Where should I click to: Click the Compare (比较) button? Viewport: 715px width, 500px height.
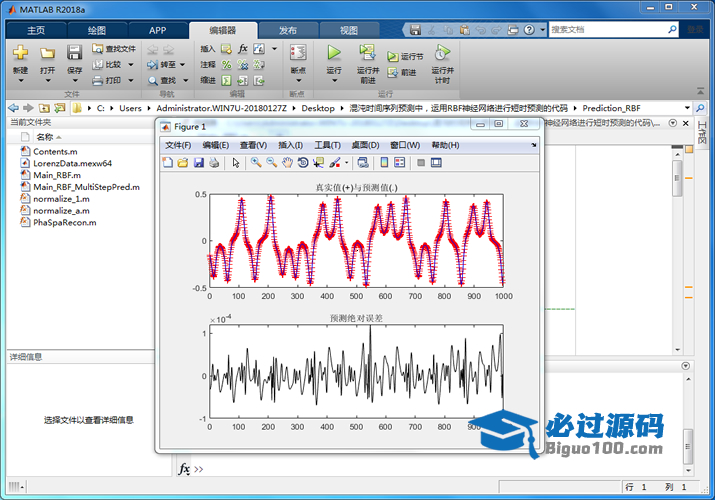point(108,65)
